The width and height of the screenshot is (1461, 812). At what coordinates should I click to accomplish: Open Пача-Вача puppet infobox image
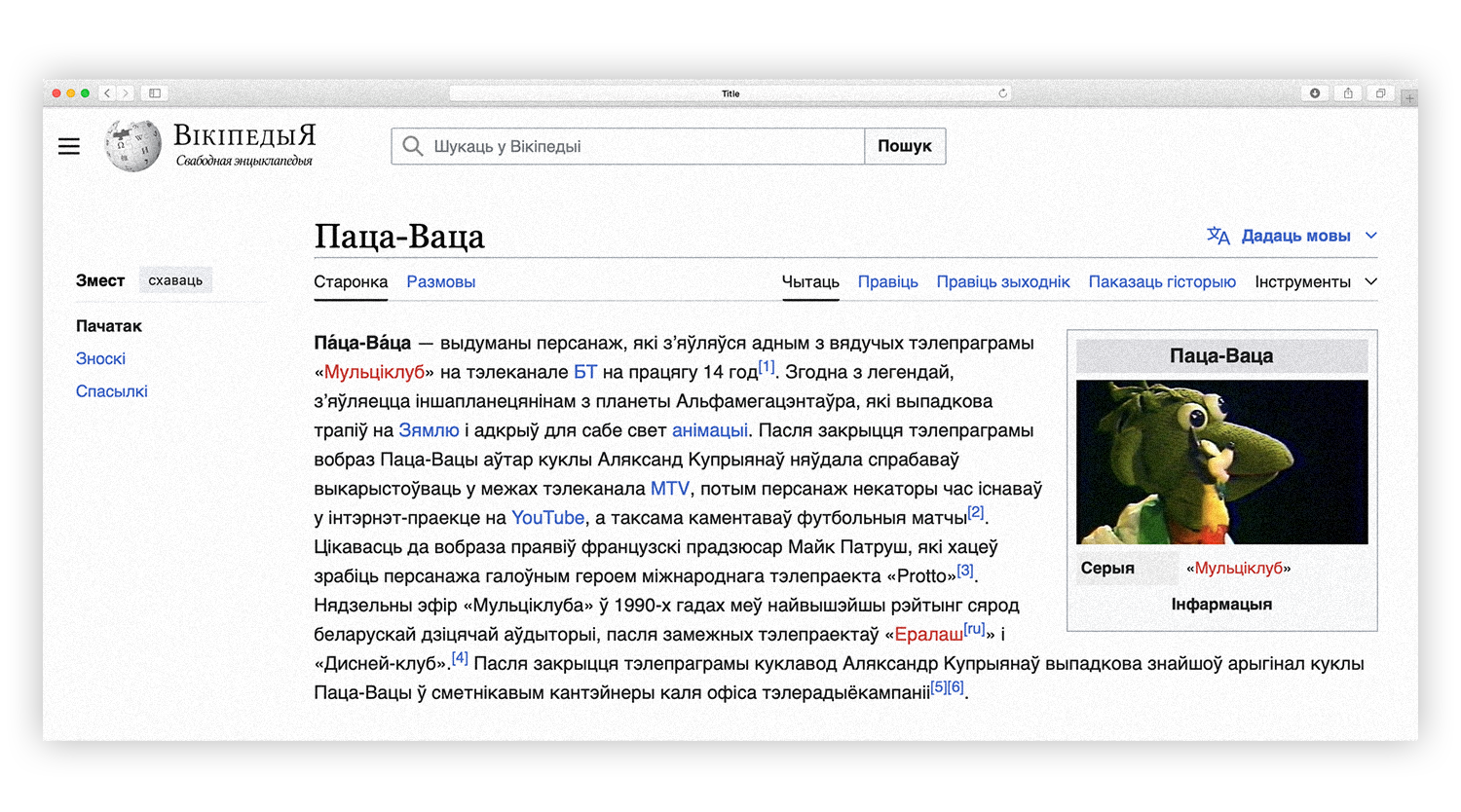[1221, 461]
